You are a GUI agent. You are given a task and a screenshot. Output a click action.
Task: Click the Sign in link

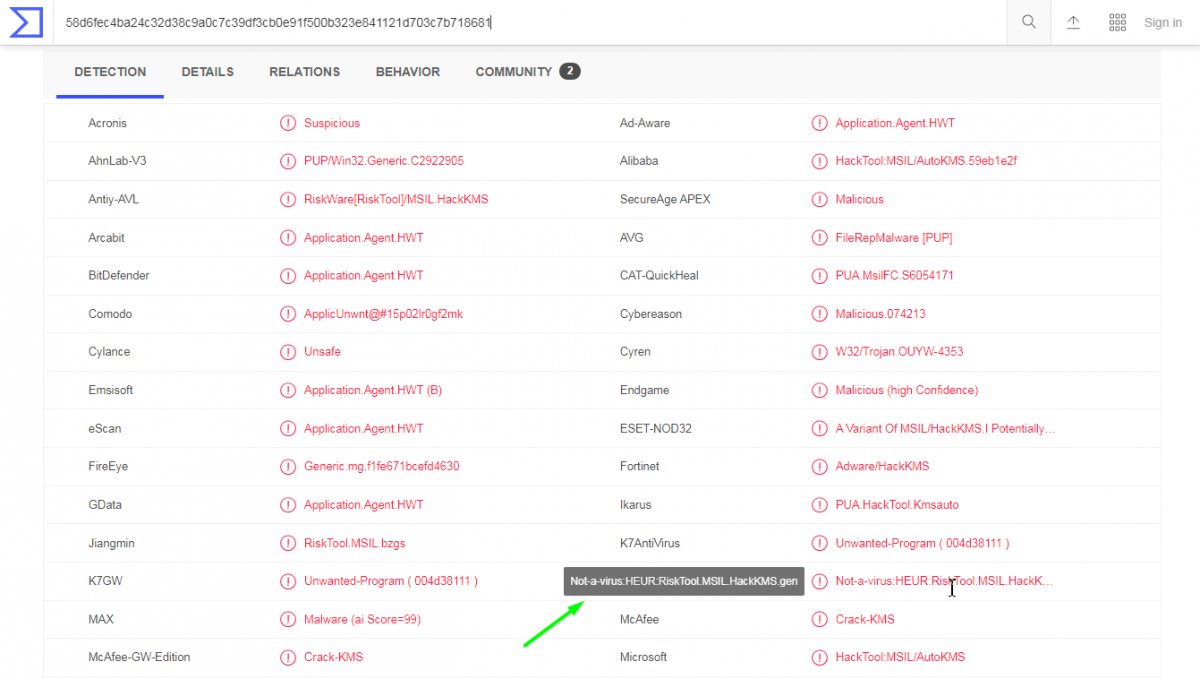[x=1162, y=23]
